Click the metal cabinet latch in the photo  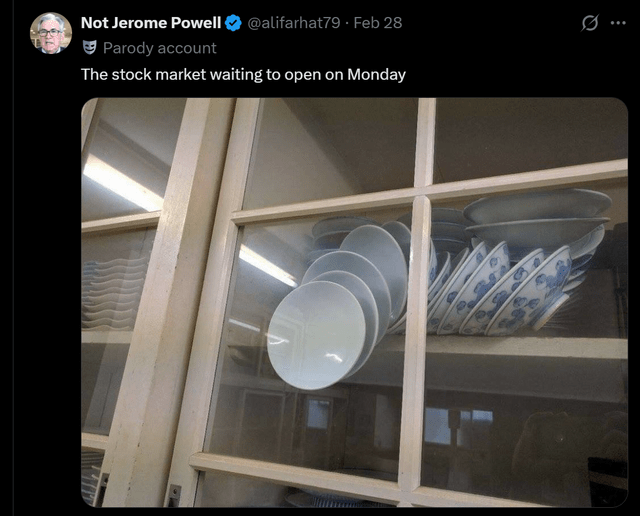pyautogui.click(x=174, y=495)
